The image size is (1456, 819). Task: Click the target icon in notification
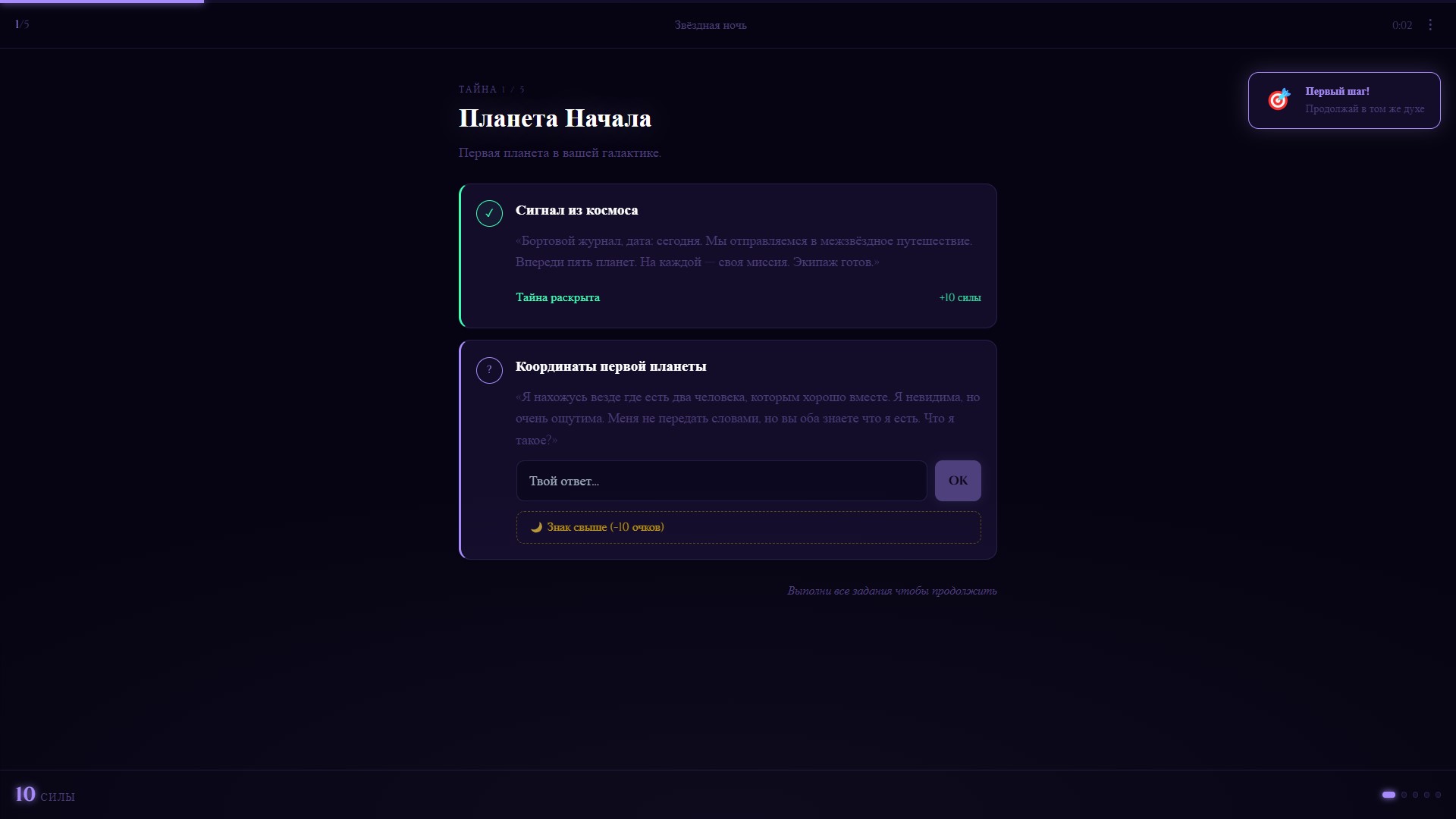(1279, 100)
